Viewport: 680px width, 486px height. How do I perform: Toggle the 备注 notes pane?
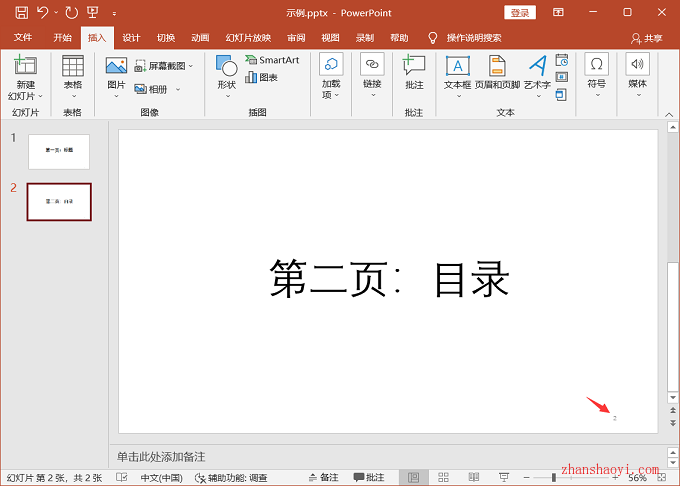(x=323, y=477)
